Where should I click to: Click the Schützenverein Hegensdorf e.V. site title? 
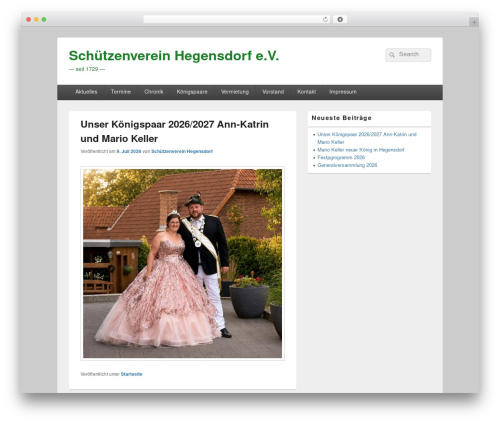(x=174, y=56)
